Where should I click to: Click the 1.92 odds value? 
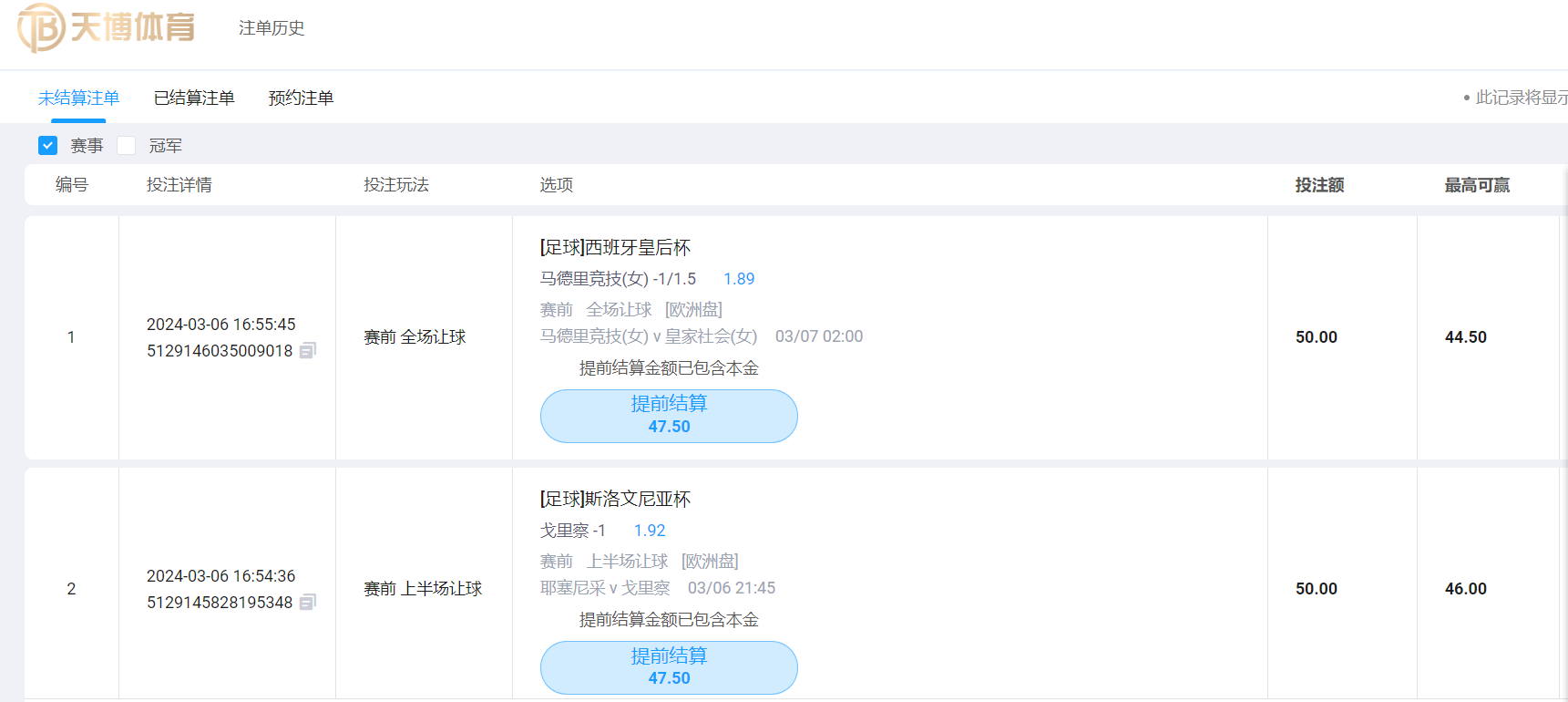pyautogui.click(x=650, y=531)
